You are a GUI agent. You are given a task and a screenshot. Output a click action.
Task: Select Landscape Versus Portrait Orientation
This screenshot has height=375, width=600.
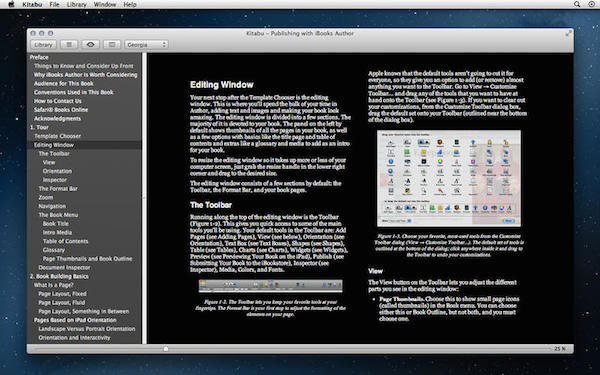pyautogui.click(x=86, y=329)
